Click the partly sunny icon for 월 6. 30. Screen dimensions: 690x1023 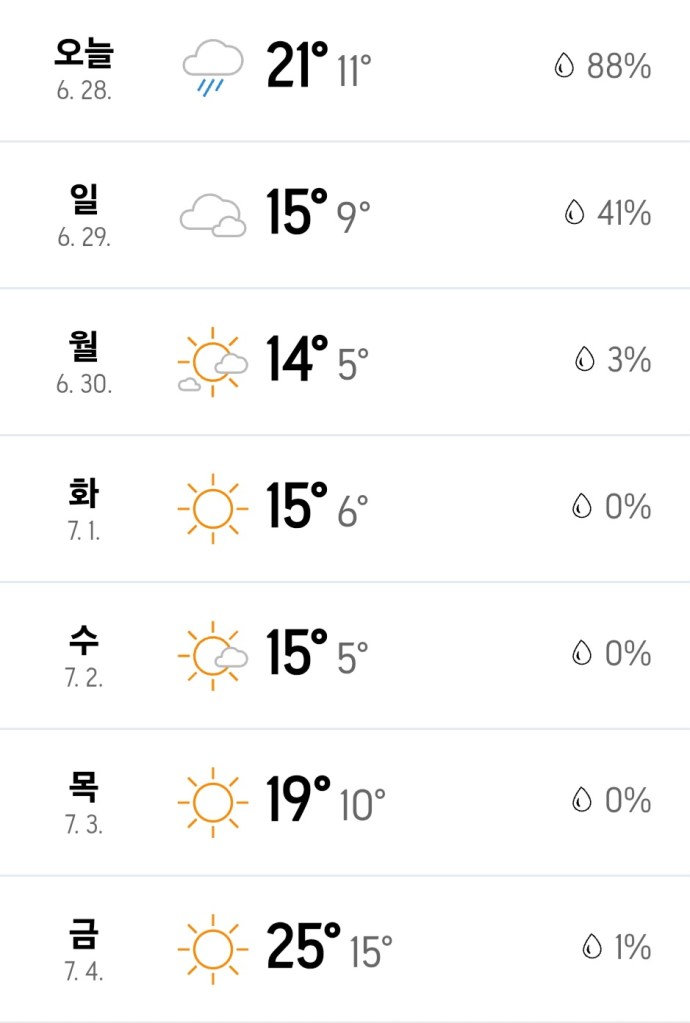(x=212, y=362)
